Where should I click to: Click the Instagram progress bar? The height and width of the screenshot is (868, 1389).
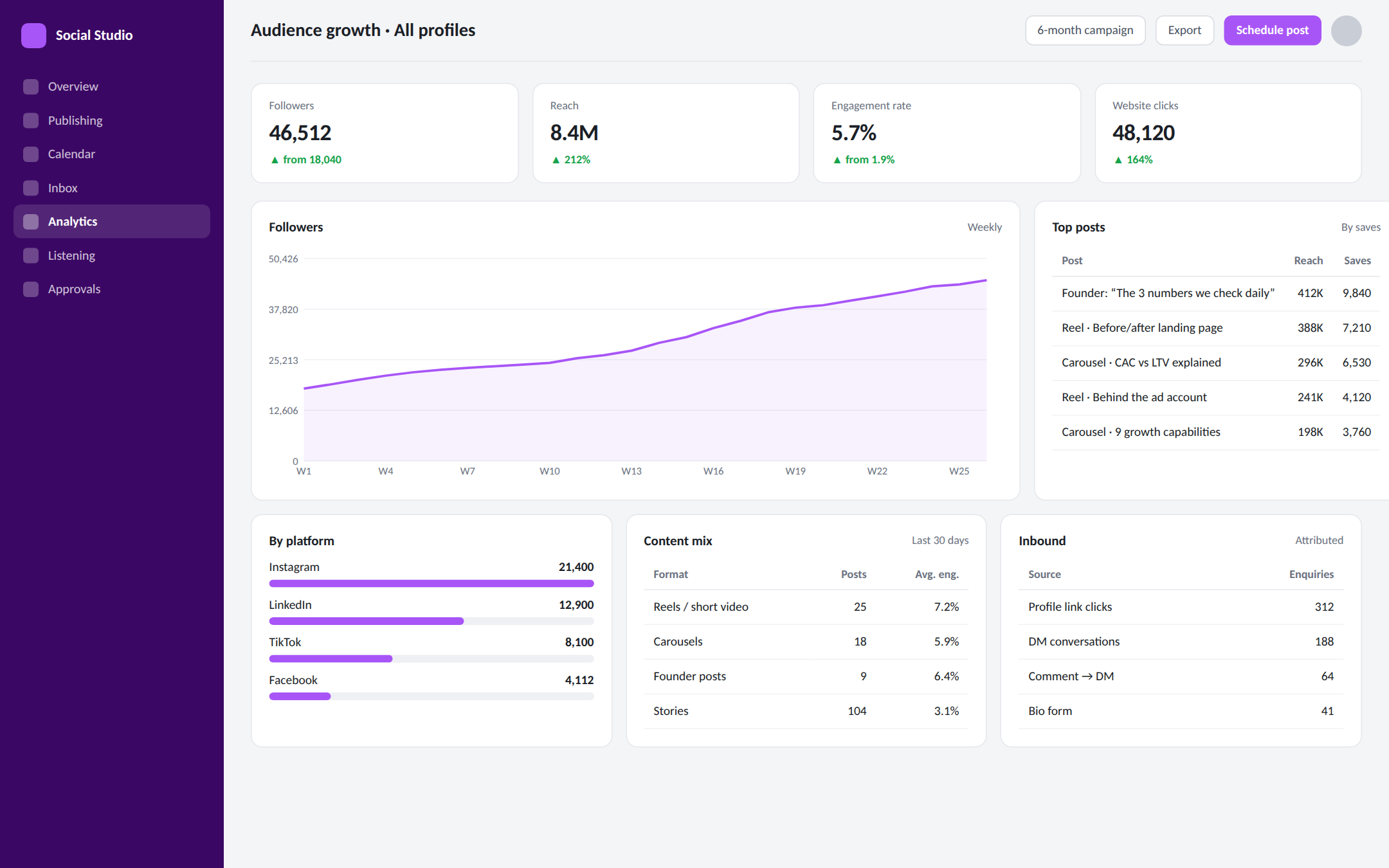(x=431, y=584)
